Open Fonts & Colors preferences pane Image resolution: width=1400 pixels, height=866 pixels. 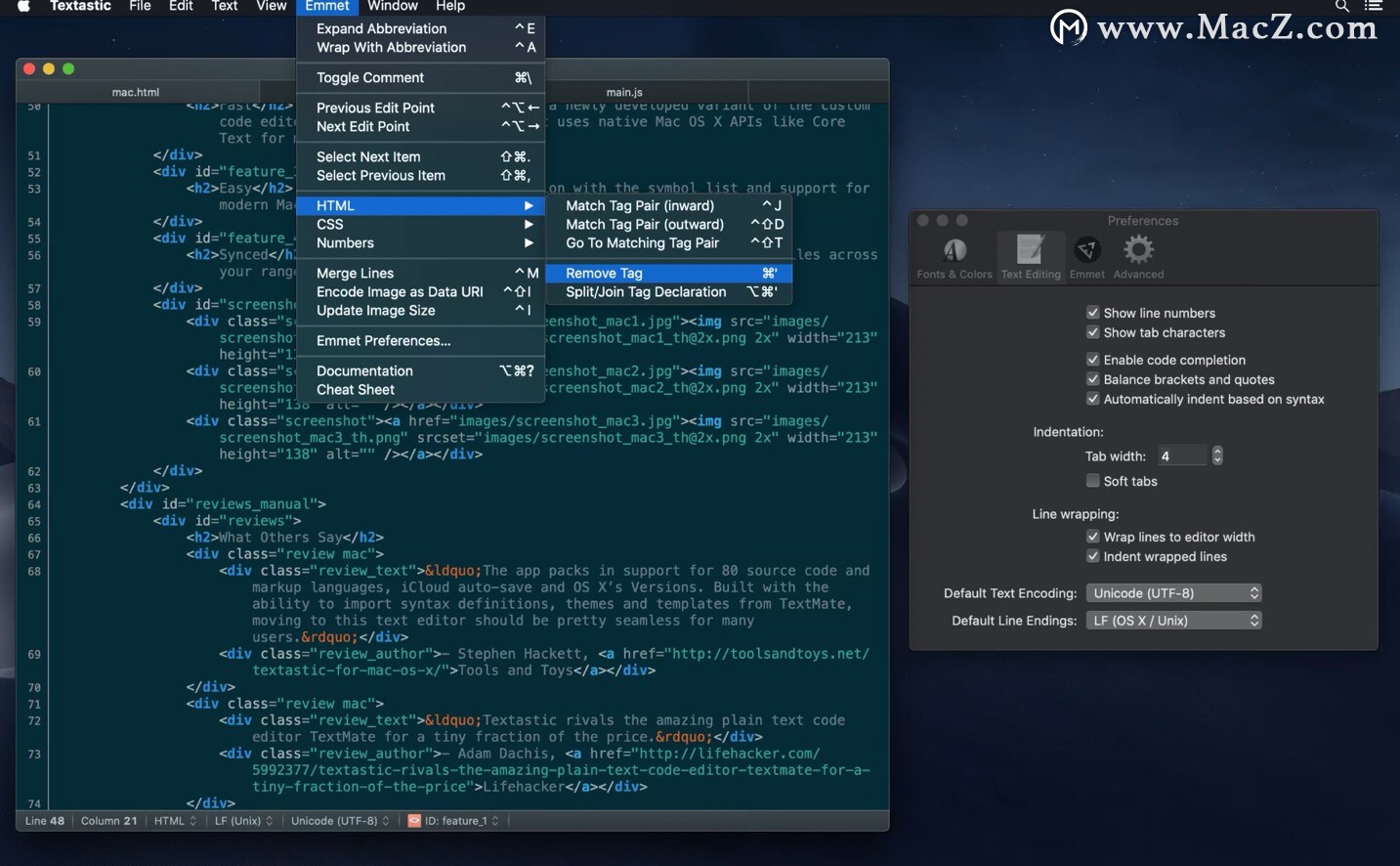pyautogui.click(x=955, y=258)
